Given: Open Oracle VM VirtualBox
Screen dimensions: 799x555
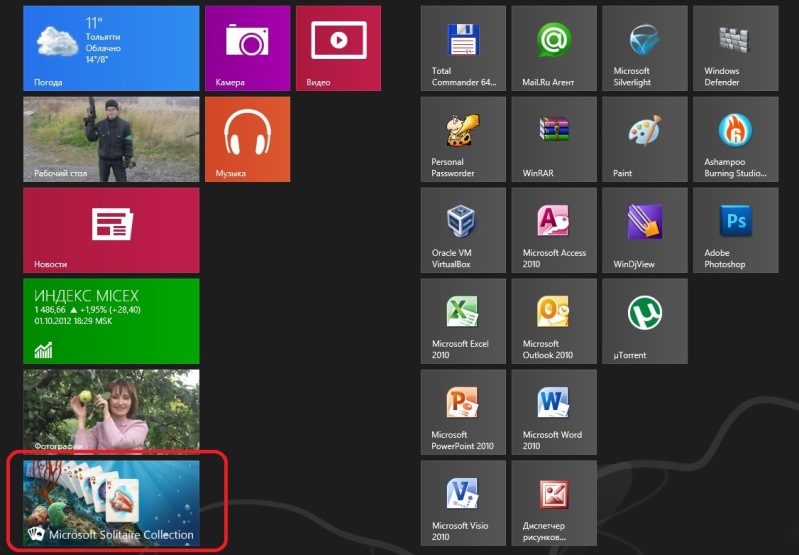Looking at the screenshot, I should point(463,230).
